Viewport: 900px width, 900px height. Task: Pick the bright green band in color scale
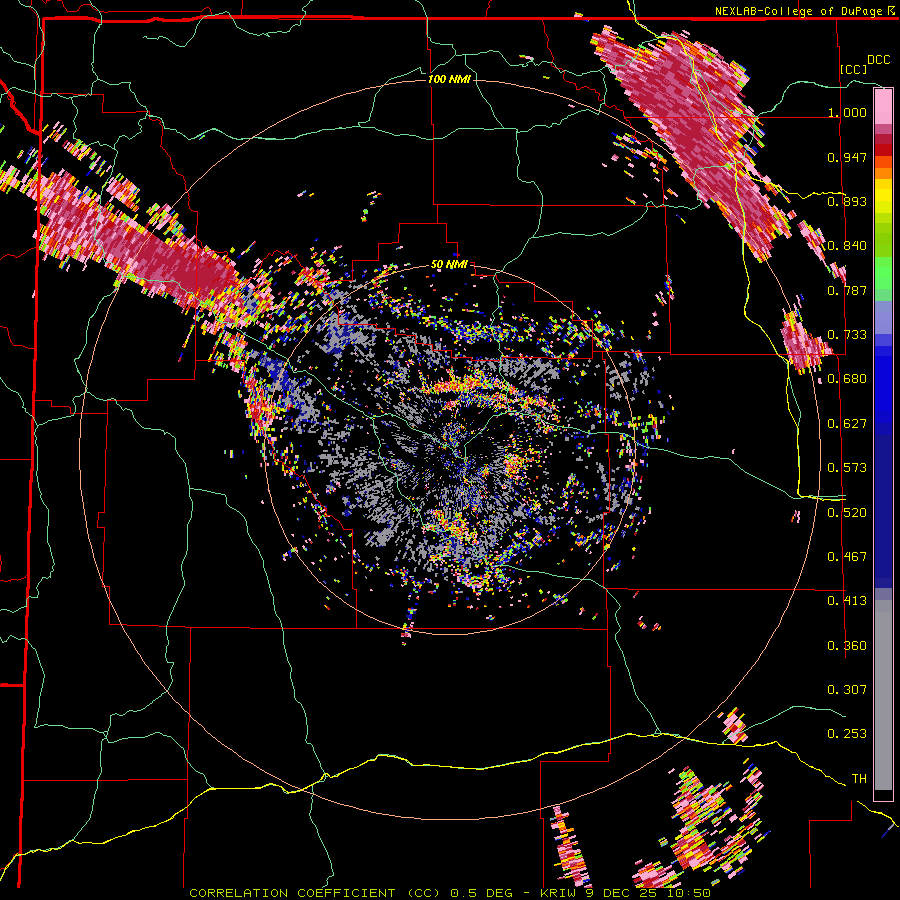[883, 273]
